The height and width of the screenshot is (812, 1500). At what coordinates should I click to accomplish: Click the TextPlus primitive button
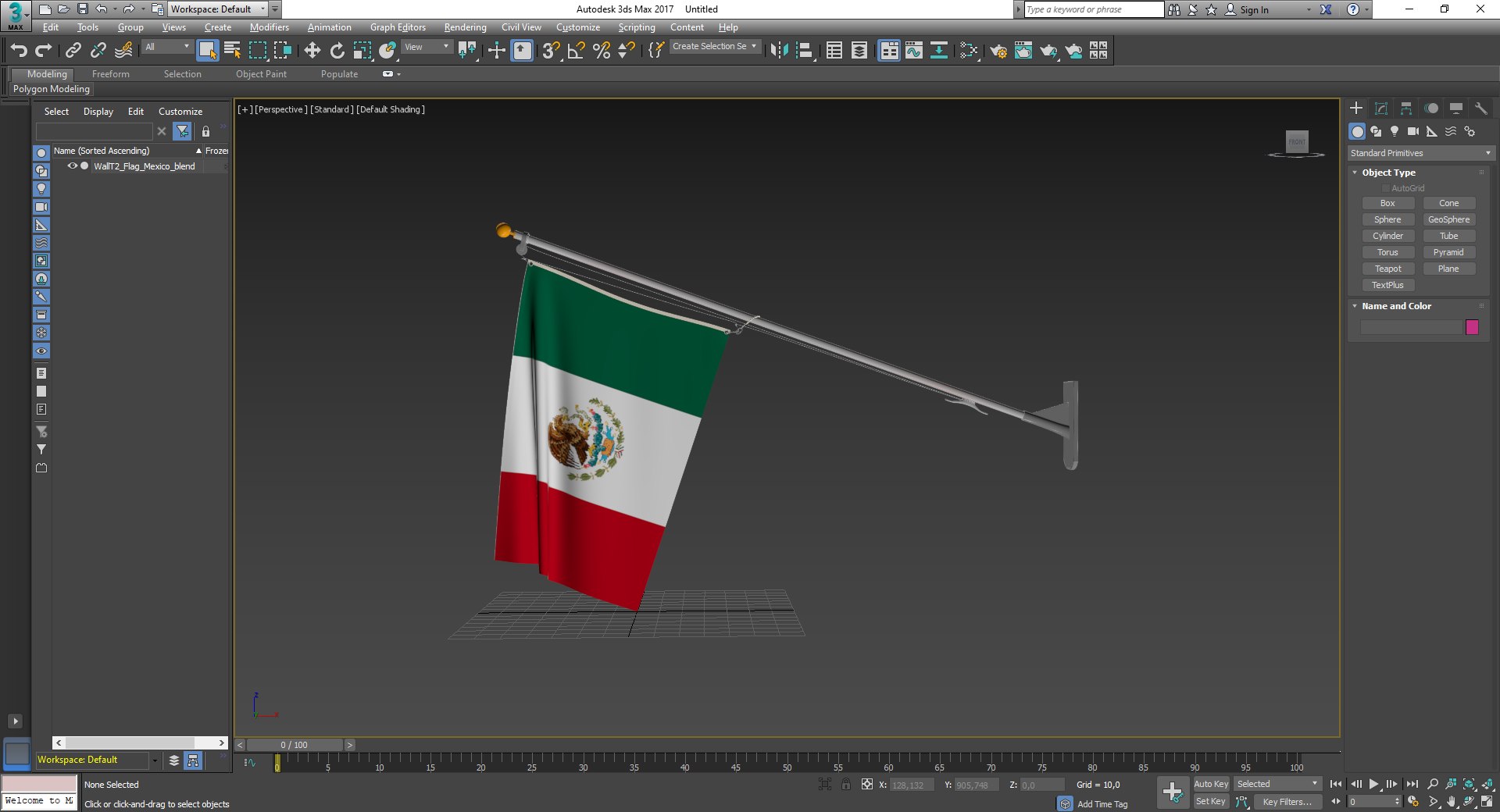coord(1388,285)
